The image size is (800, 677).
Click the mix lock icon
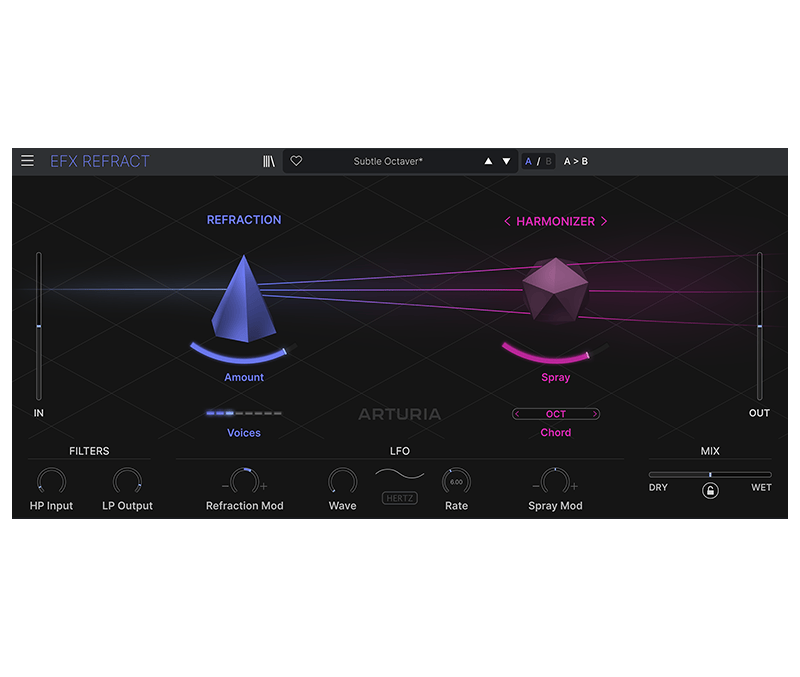coord(710,490)
